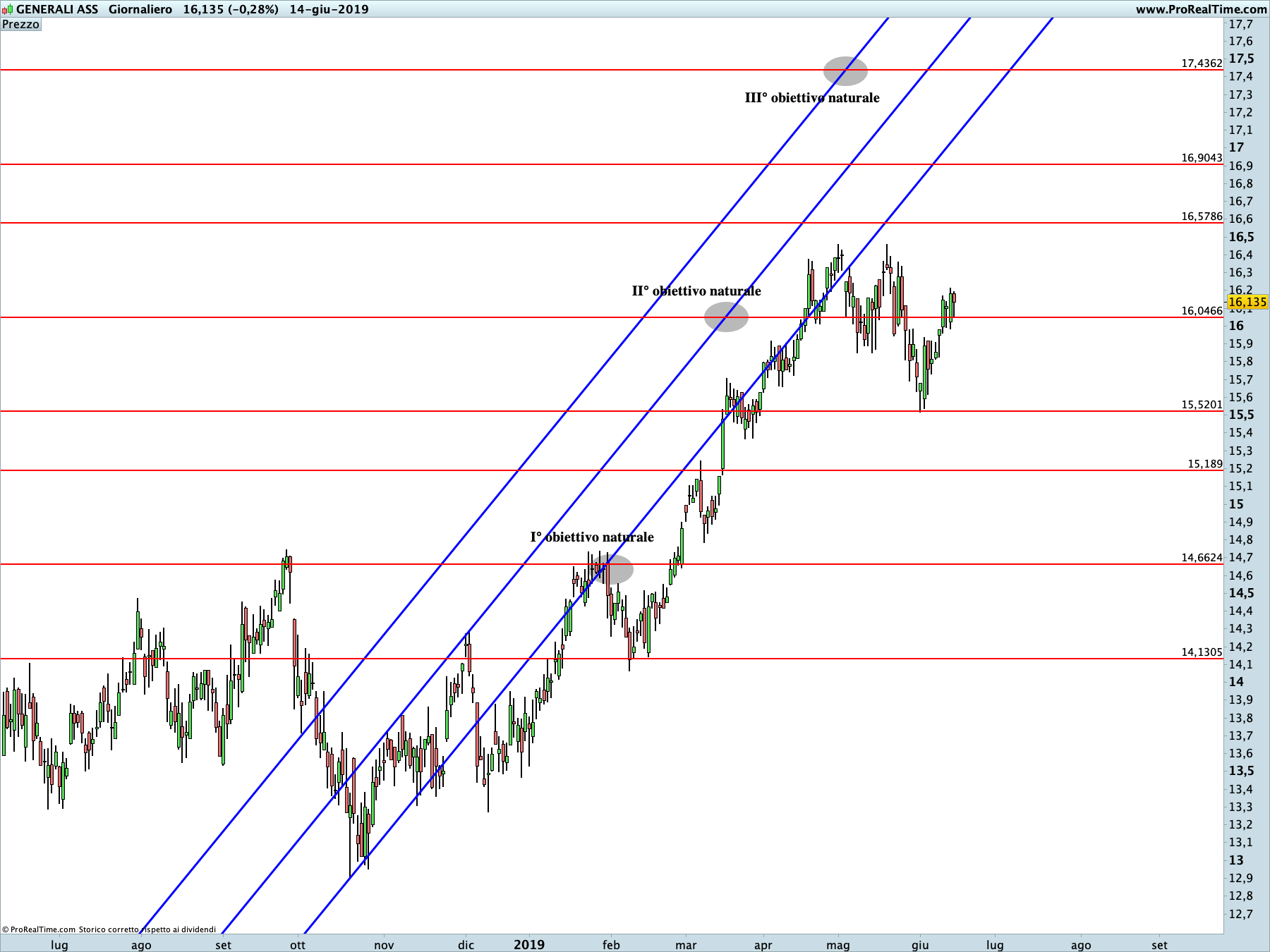Click the III° obiettivo naturale label

pyautogui.click(x=812, y=97)
